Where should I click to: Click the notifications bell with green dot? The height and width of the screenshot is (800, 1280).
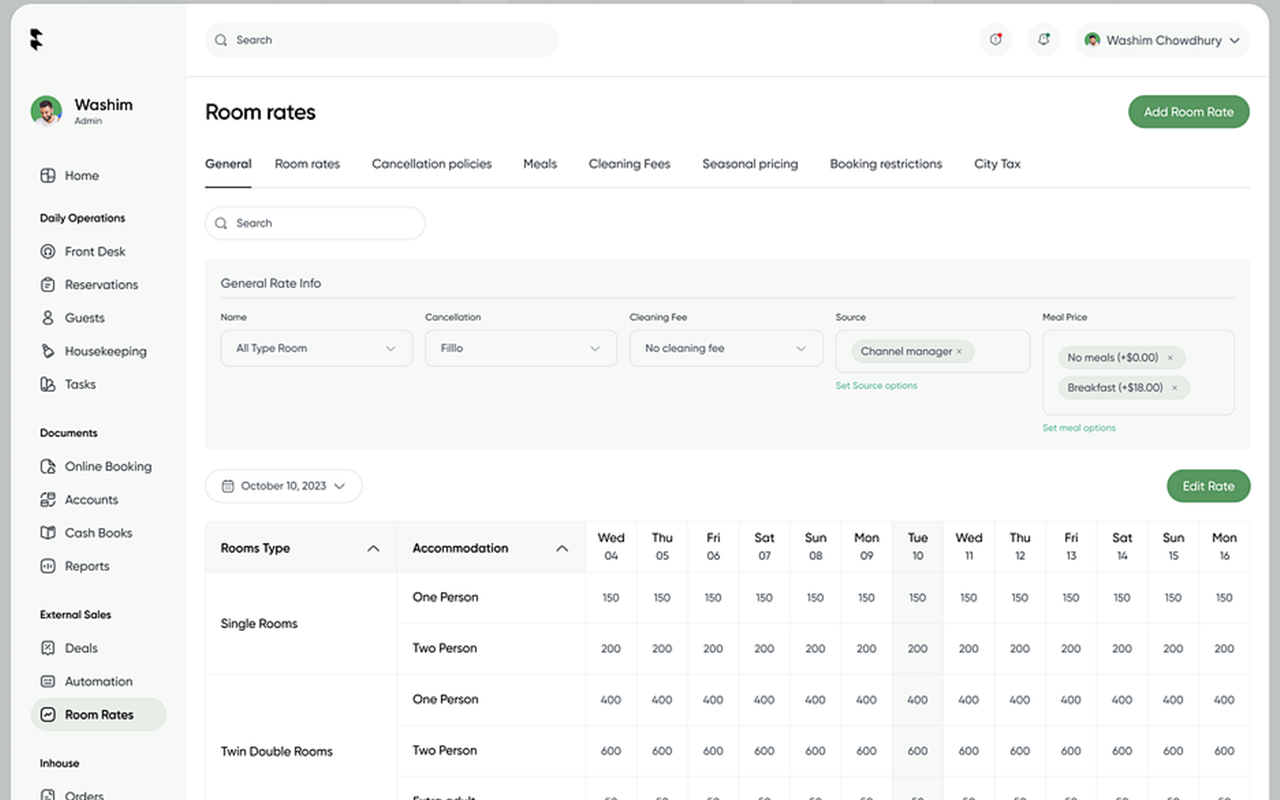tap(1043, 40)
